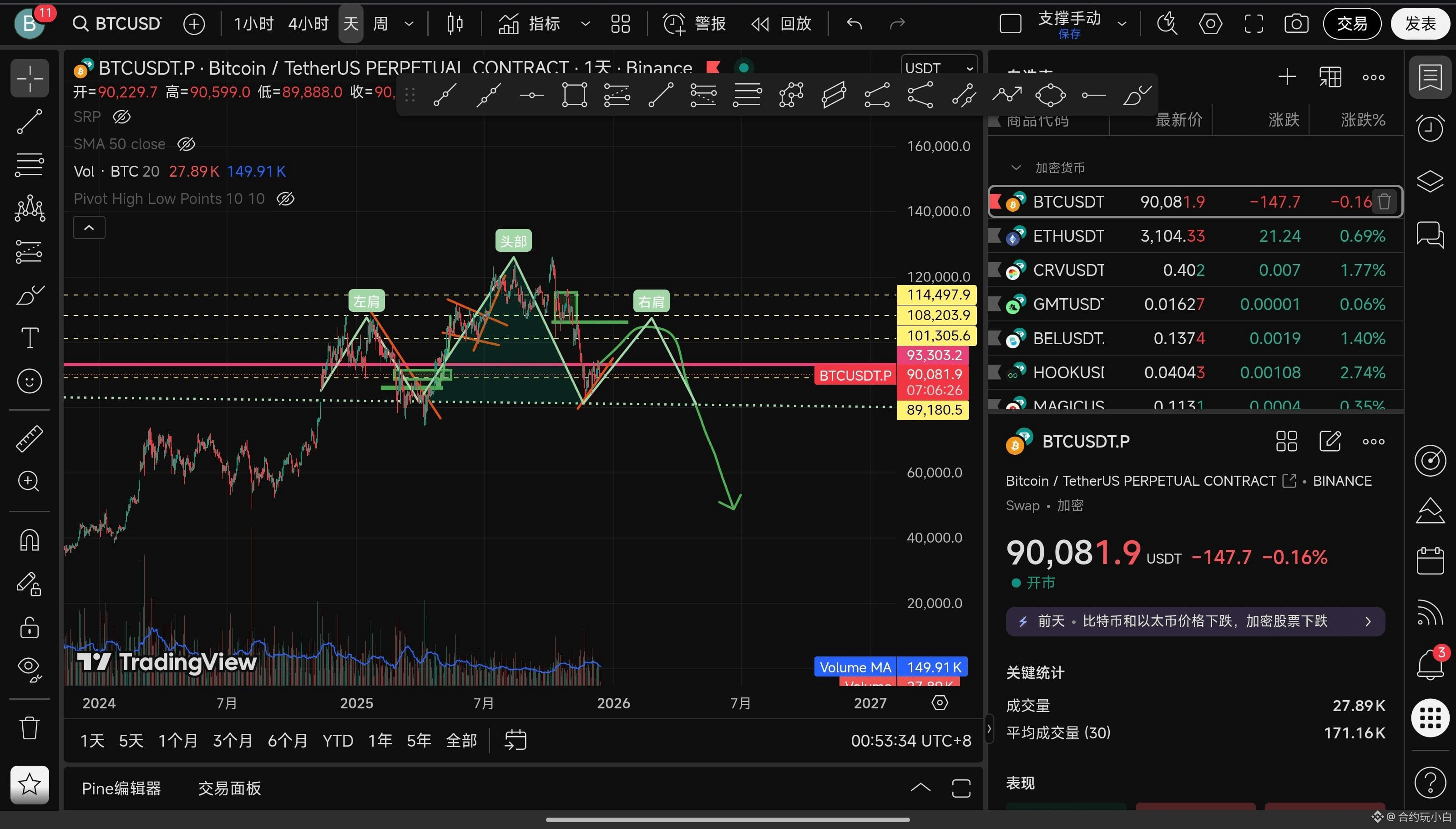Open chart candle style selector
Image resolution: width=1456 pixels, height=829 pixels.
(455, 24)
